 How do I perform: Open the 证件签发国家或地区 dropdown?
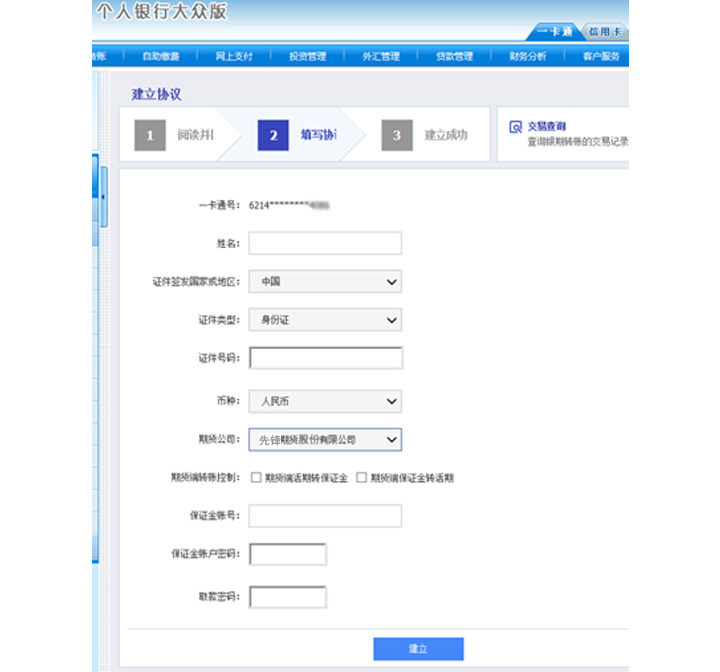[325, 282]
